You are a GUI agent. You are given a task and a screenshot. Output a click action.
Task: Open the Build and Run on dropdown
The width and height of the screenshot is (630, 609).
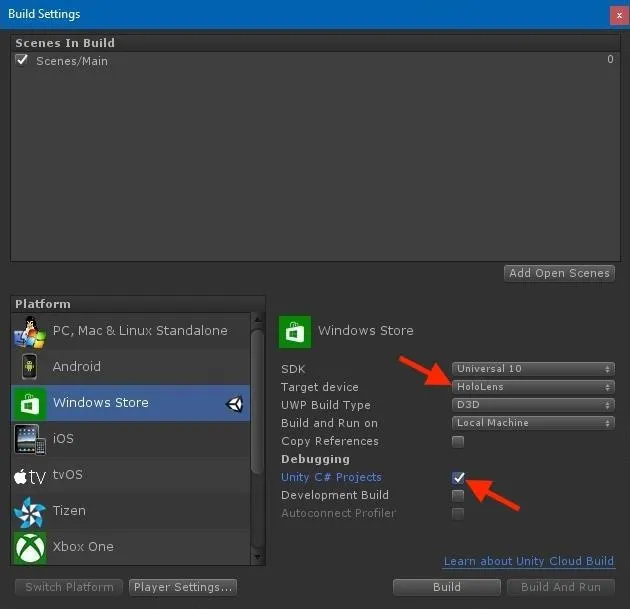pyautogui.click(x=533, y=423)
